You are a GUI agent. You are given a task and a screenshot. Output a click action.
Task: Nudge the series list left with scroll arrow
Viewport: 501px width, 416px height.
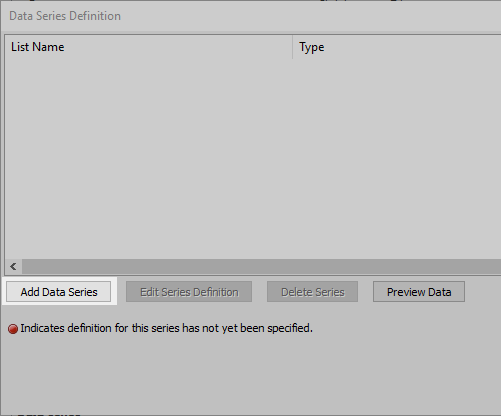(13, 267)
